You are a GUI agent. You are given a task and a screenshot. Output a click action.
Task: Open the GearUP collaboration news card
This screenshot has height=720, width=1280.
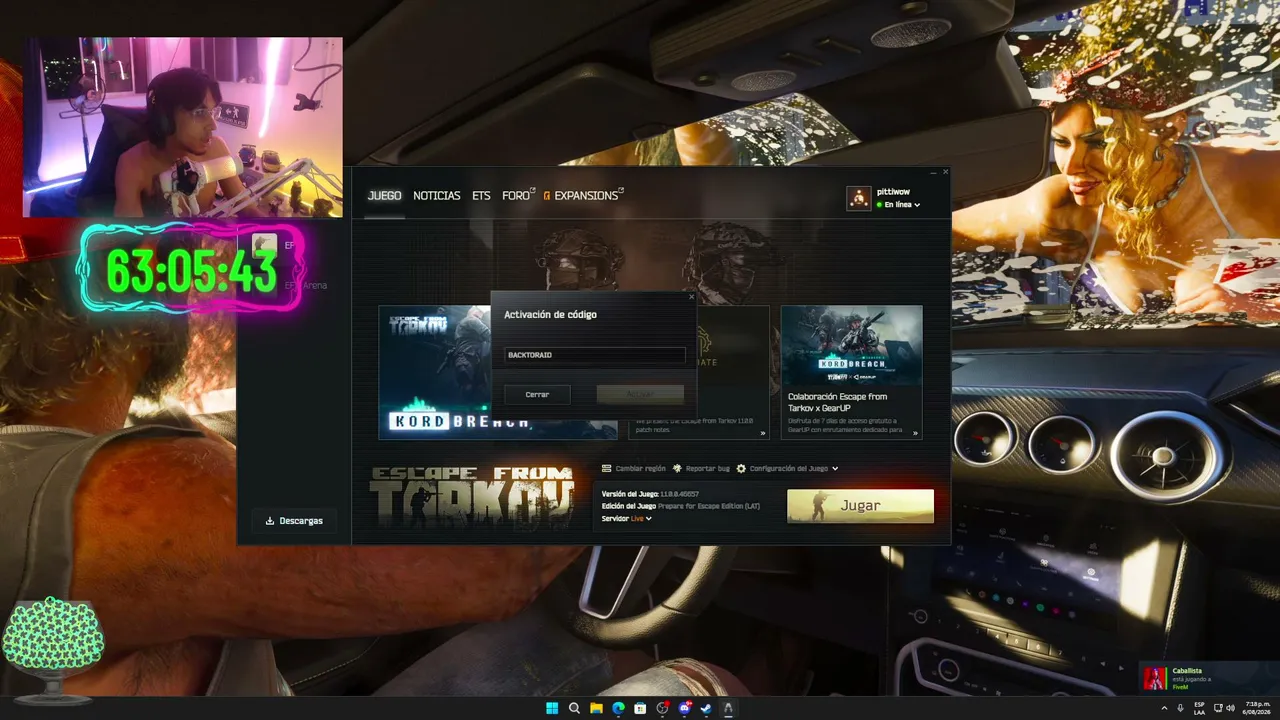point(851,372)
